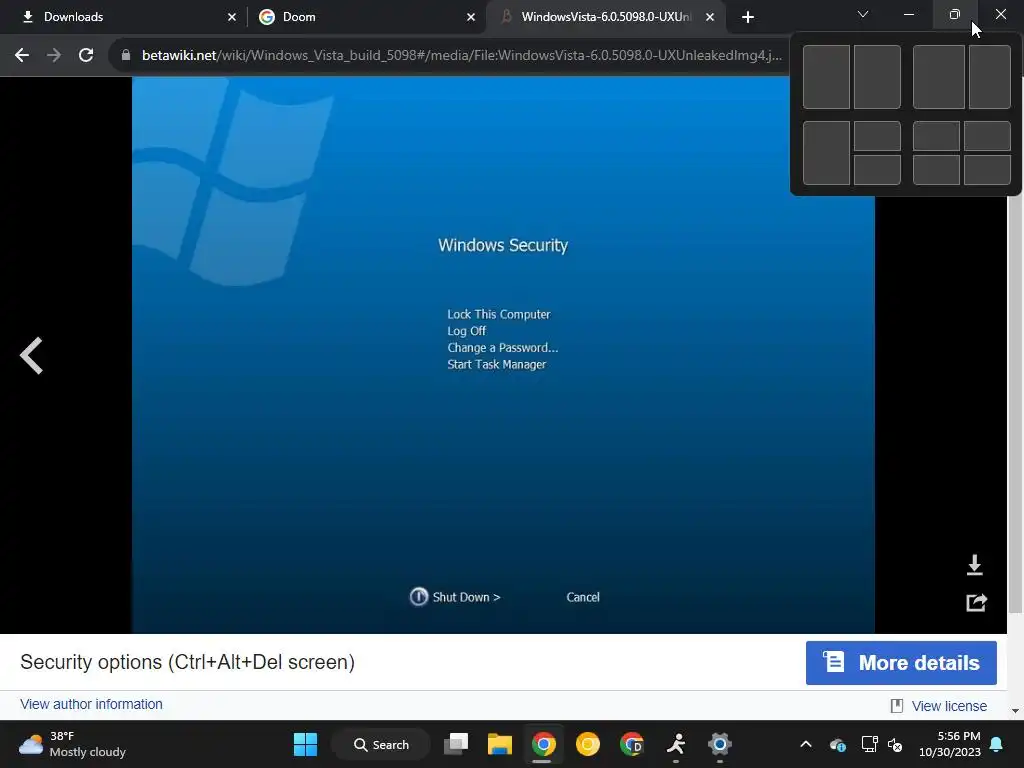Snap window to left half layout
This screenshot has height=768, width=1024.
click(x=826, y=77)
